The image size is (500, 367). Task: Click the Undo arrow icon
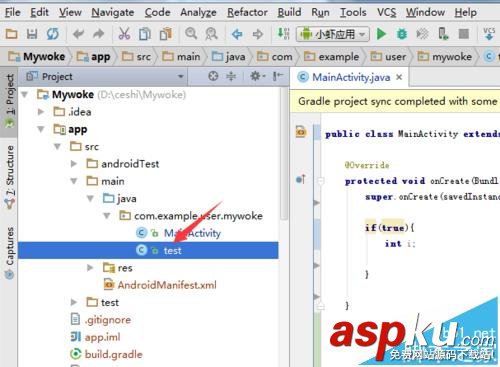pyautogui.click(x=79, y=34)
